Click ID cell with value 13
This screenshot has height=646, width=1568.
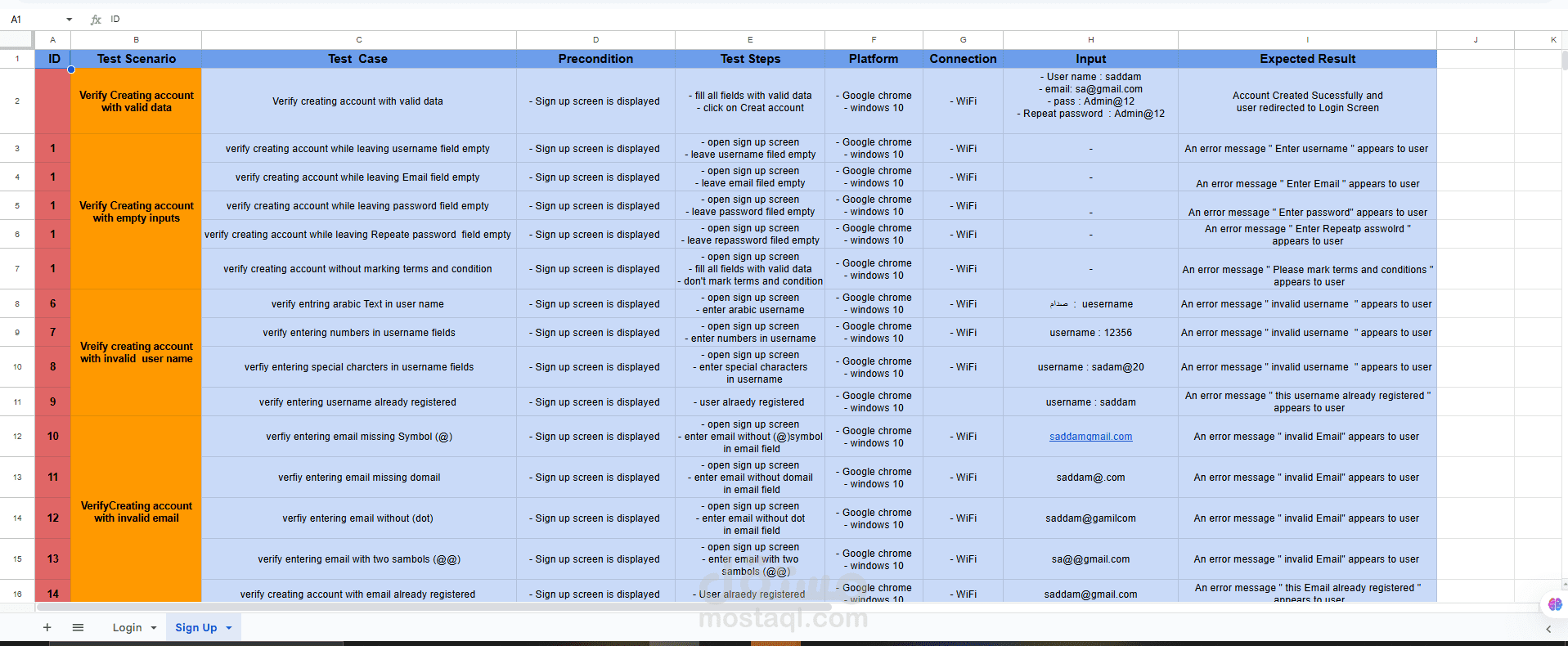53,559
